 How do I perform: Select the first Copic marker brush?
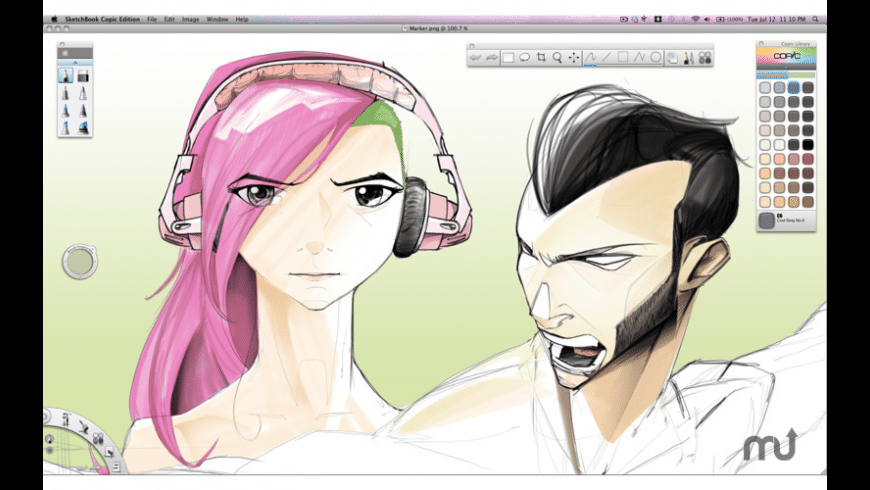(x=66, y=75)
